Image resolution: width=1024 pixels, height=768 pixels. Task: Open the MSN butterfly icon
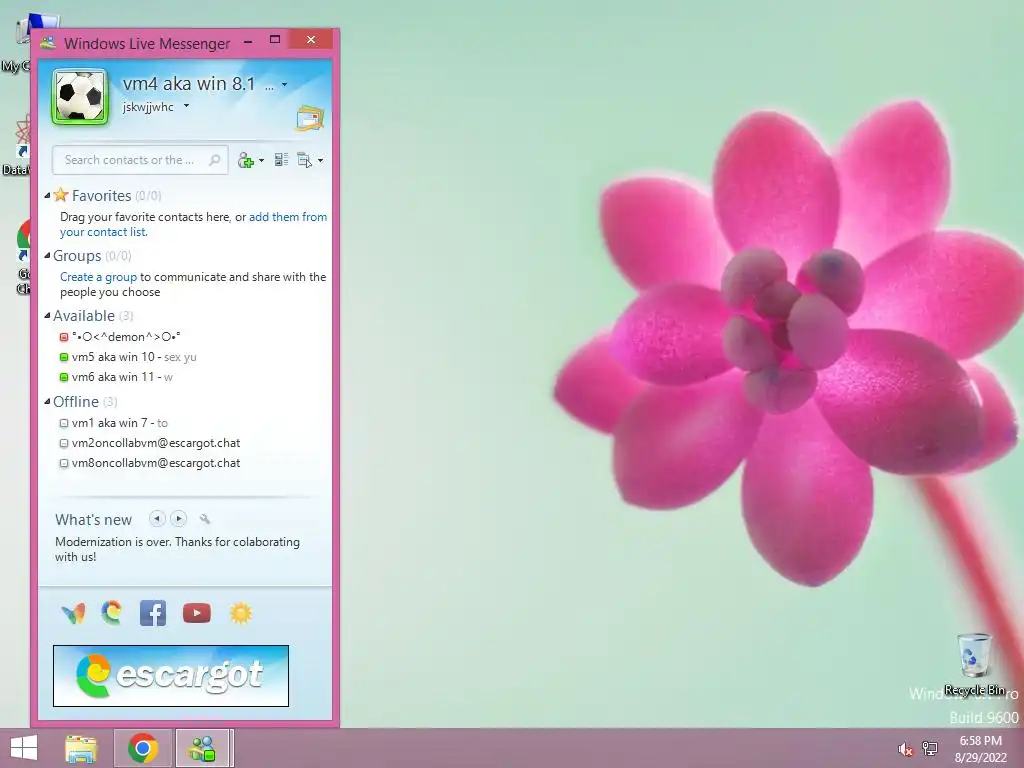73,613
